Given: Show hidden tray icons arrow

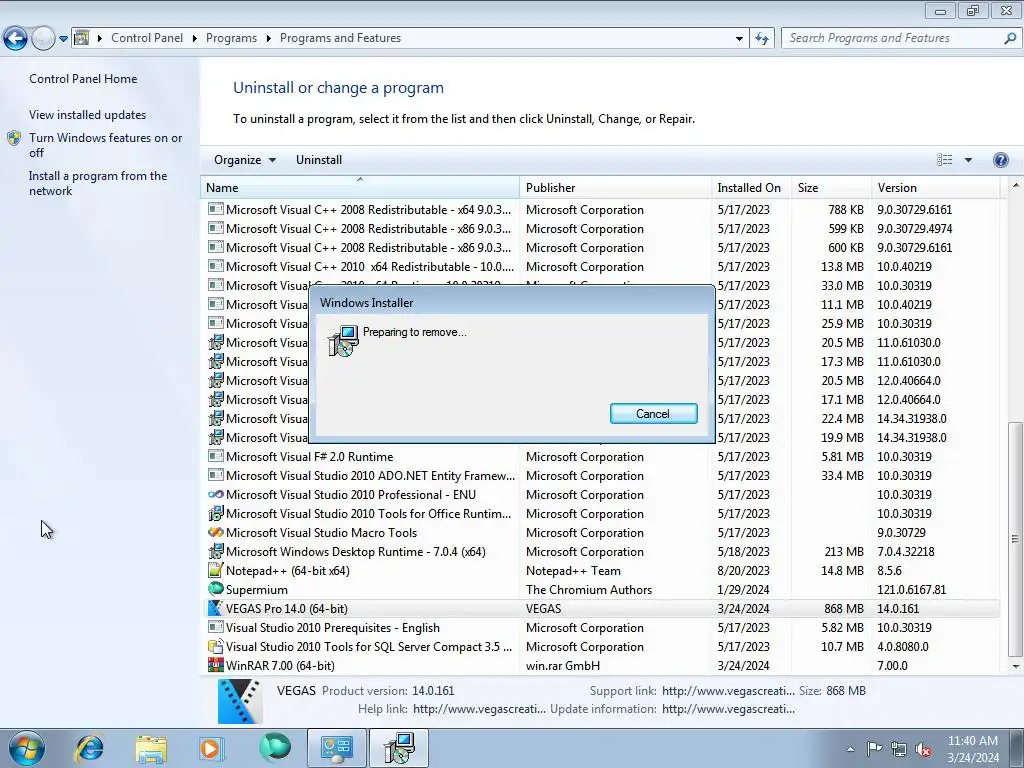Looking at the screenshot, I should 850,749.
